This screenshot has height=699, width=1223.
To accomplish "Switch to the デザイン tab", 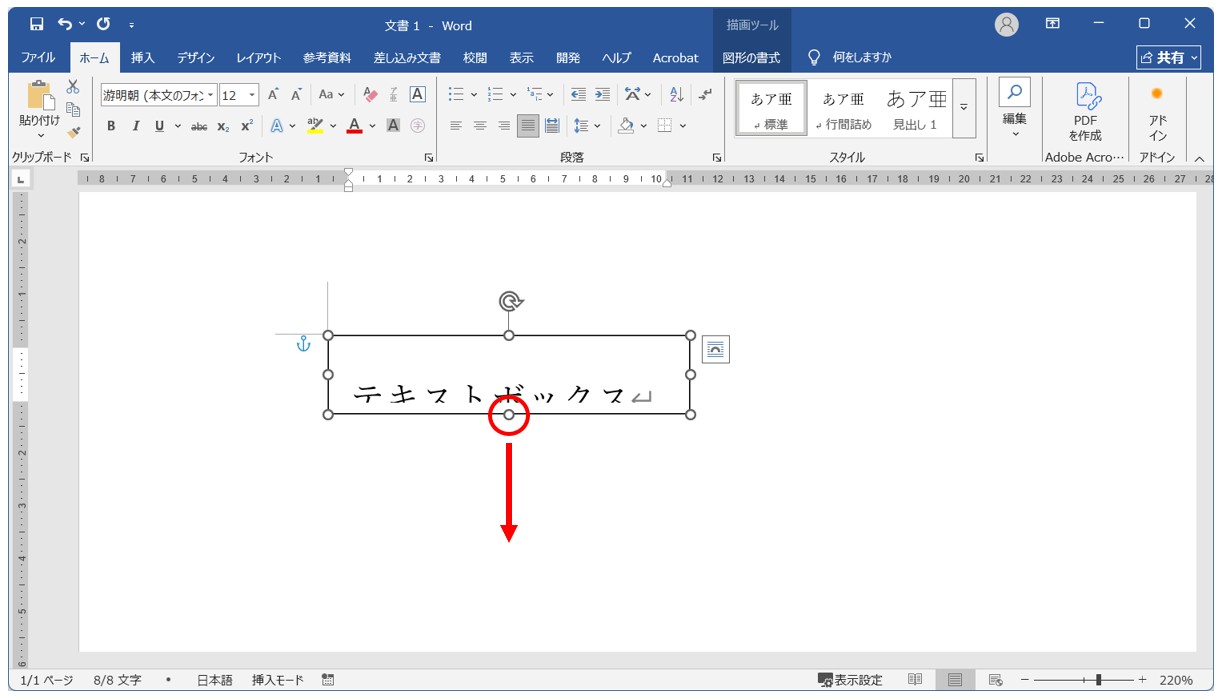I will (196, 58).
